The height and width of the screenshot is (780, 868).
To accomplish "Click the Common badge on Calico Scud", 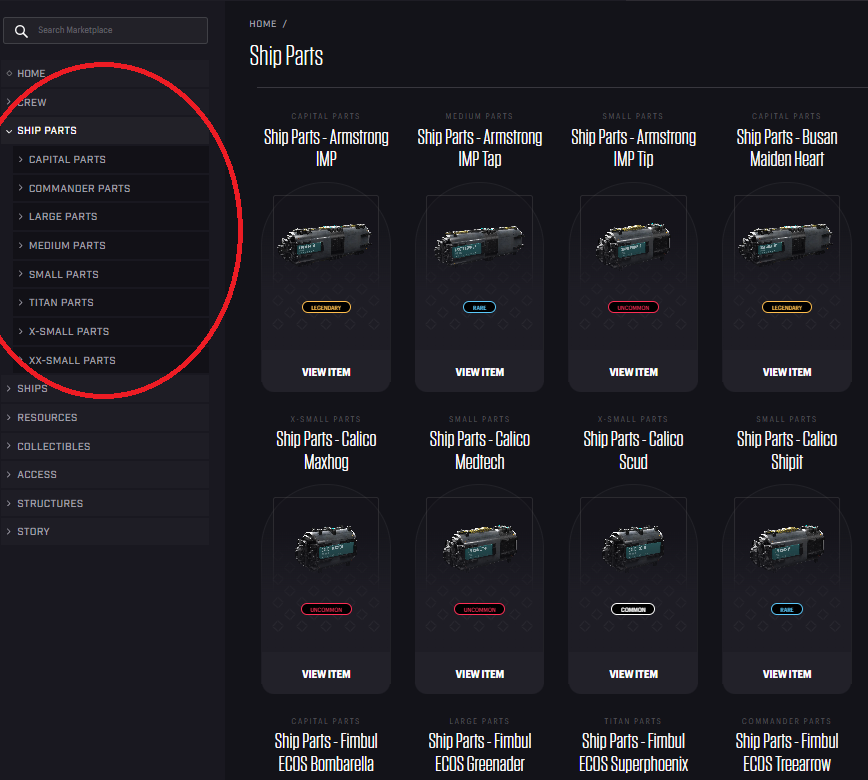I will [633, 609].
